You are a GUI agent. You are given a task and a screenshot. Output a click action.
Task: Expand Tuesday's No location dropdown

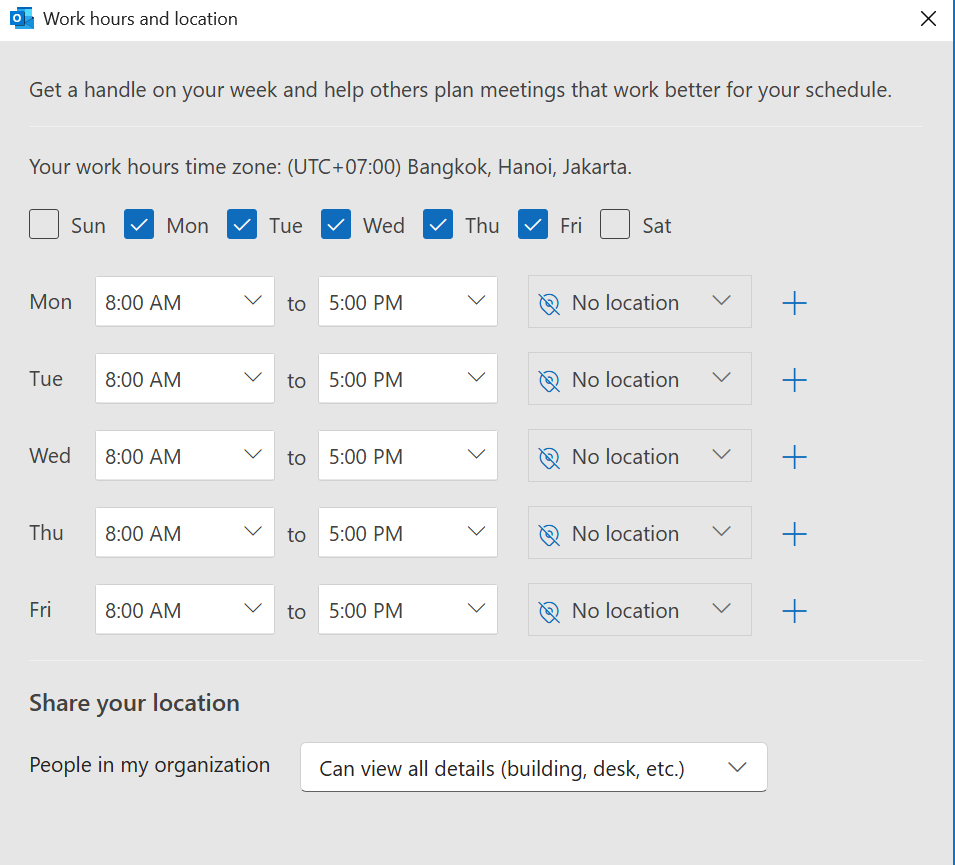coord(639,380)
